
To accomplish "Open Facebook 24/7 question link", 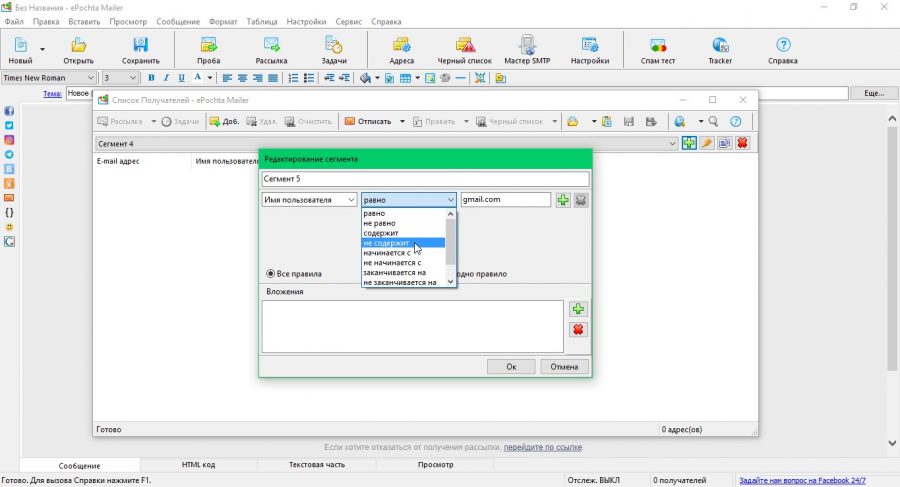I will point(802,480).
